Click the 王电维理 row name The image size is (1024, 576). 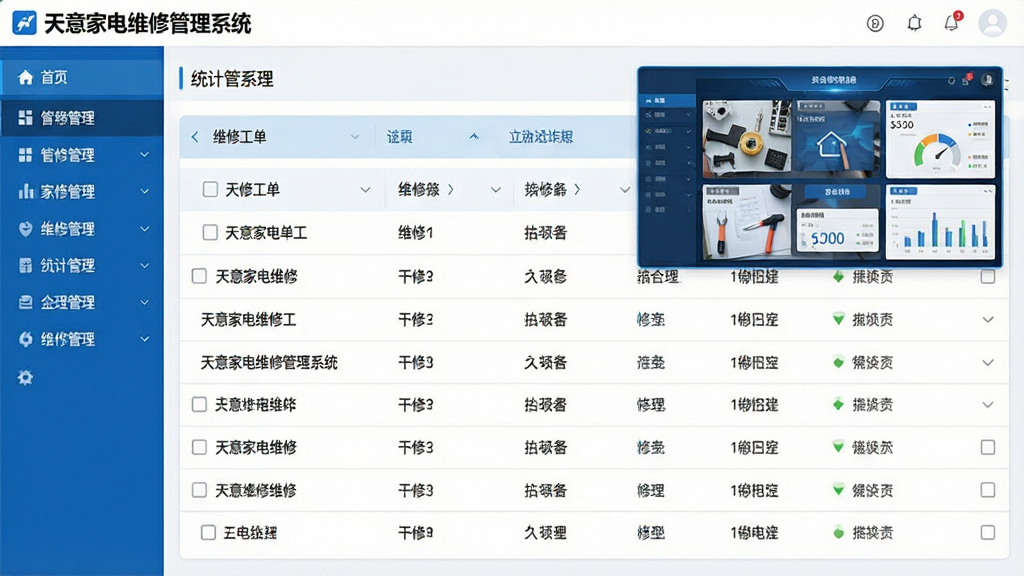tap(250, 533)
